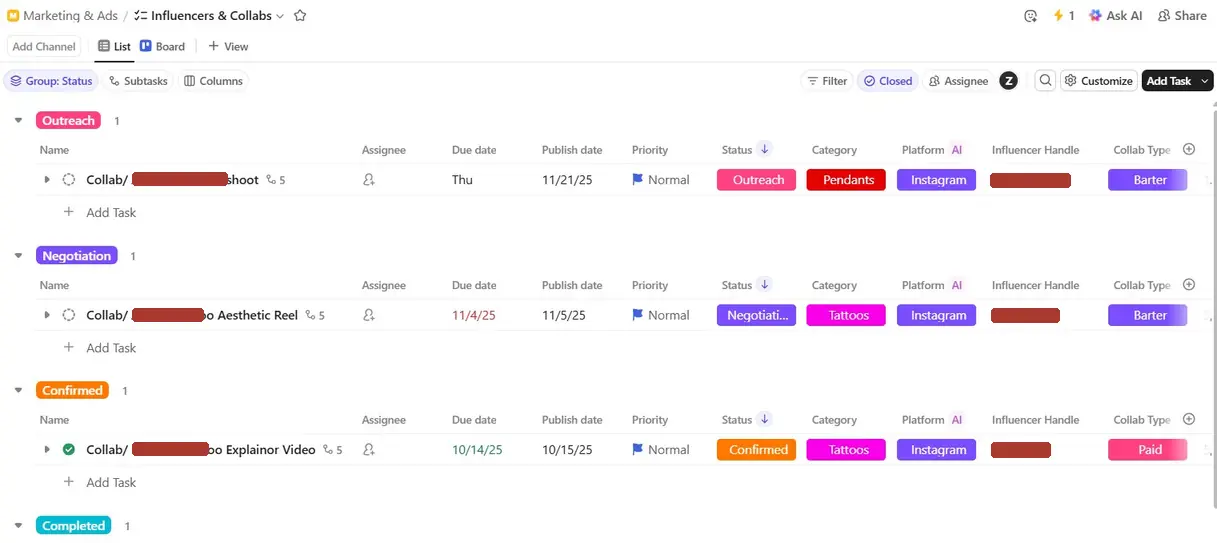The height and width of the screenshot is (543, 1217).
Task: Open the search magnifier icon
Action: click(x=1045, y=81)
